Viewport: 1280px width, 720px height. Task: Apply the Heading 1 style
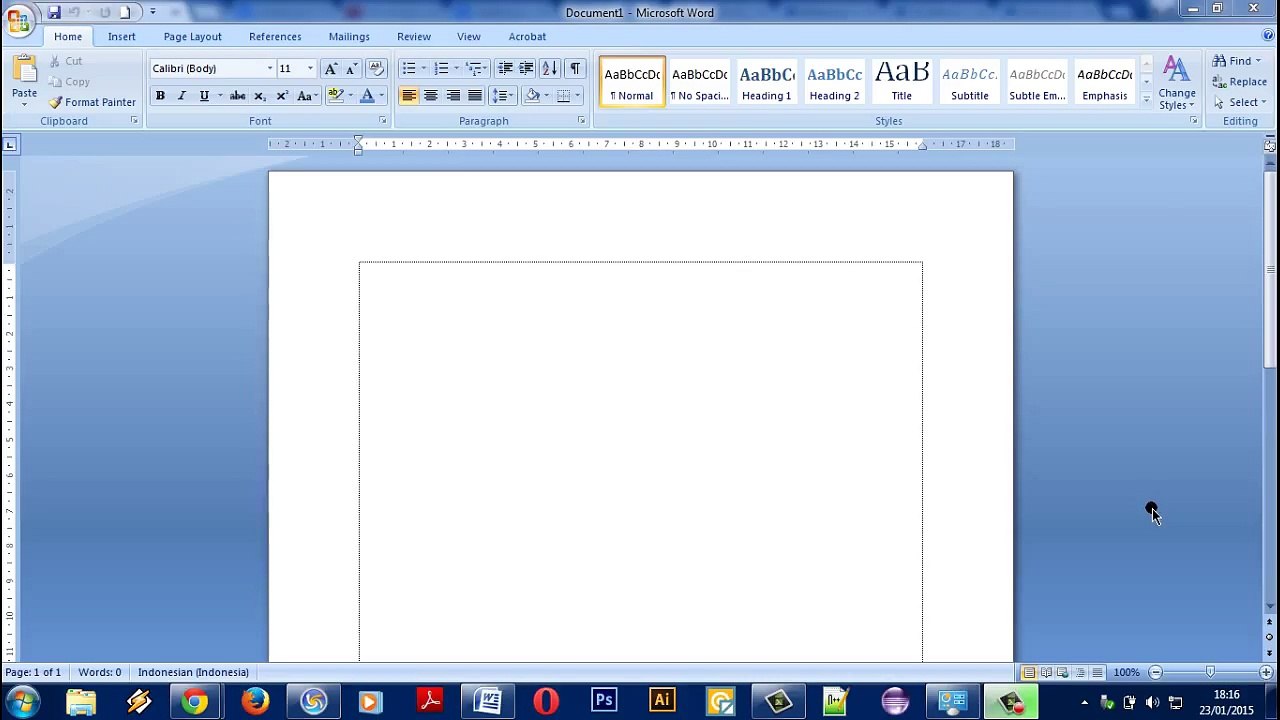[x=767, y=81]
